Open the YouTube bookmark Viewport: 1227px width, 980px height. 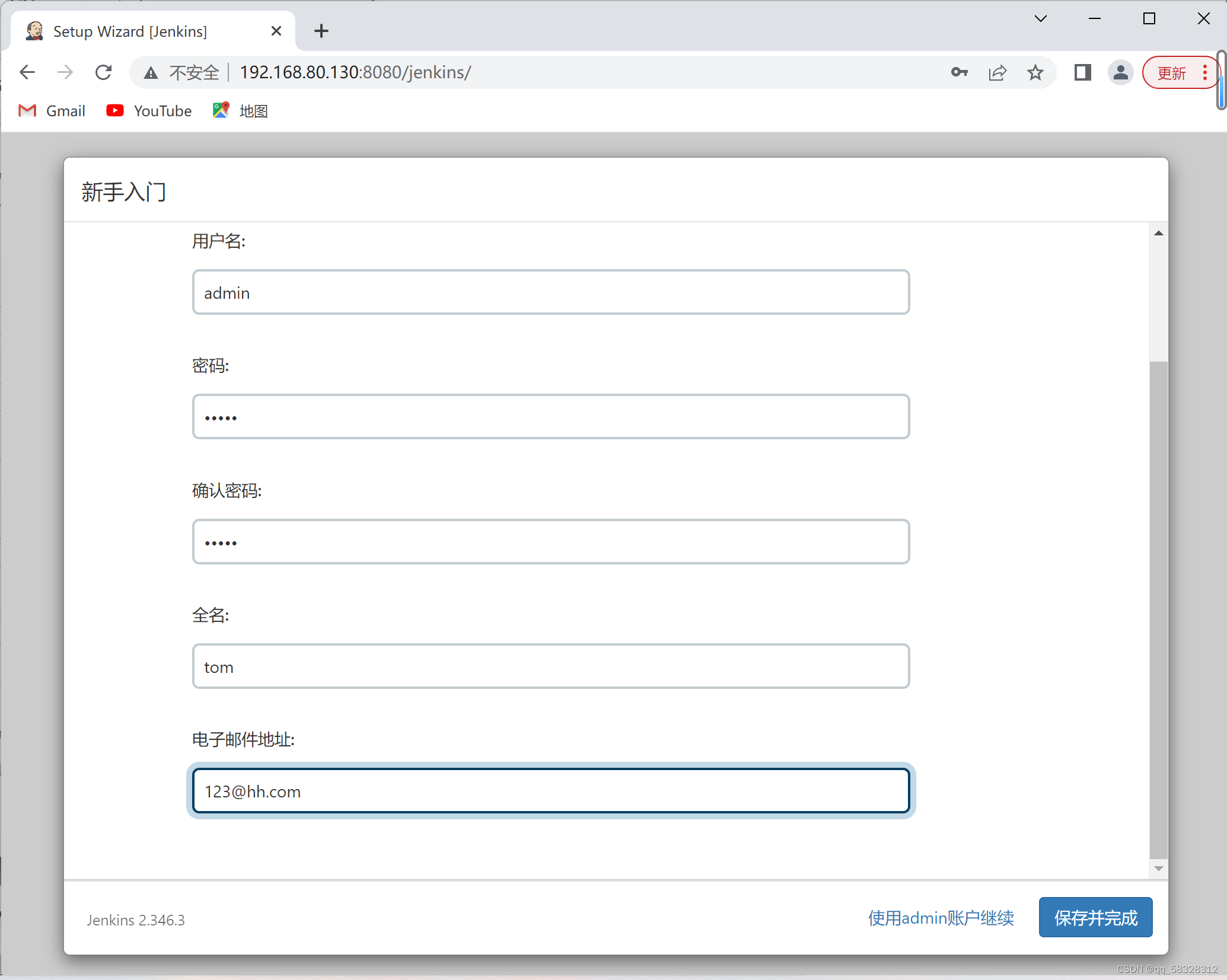[x=149, y=111]
